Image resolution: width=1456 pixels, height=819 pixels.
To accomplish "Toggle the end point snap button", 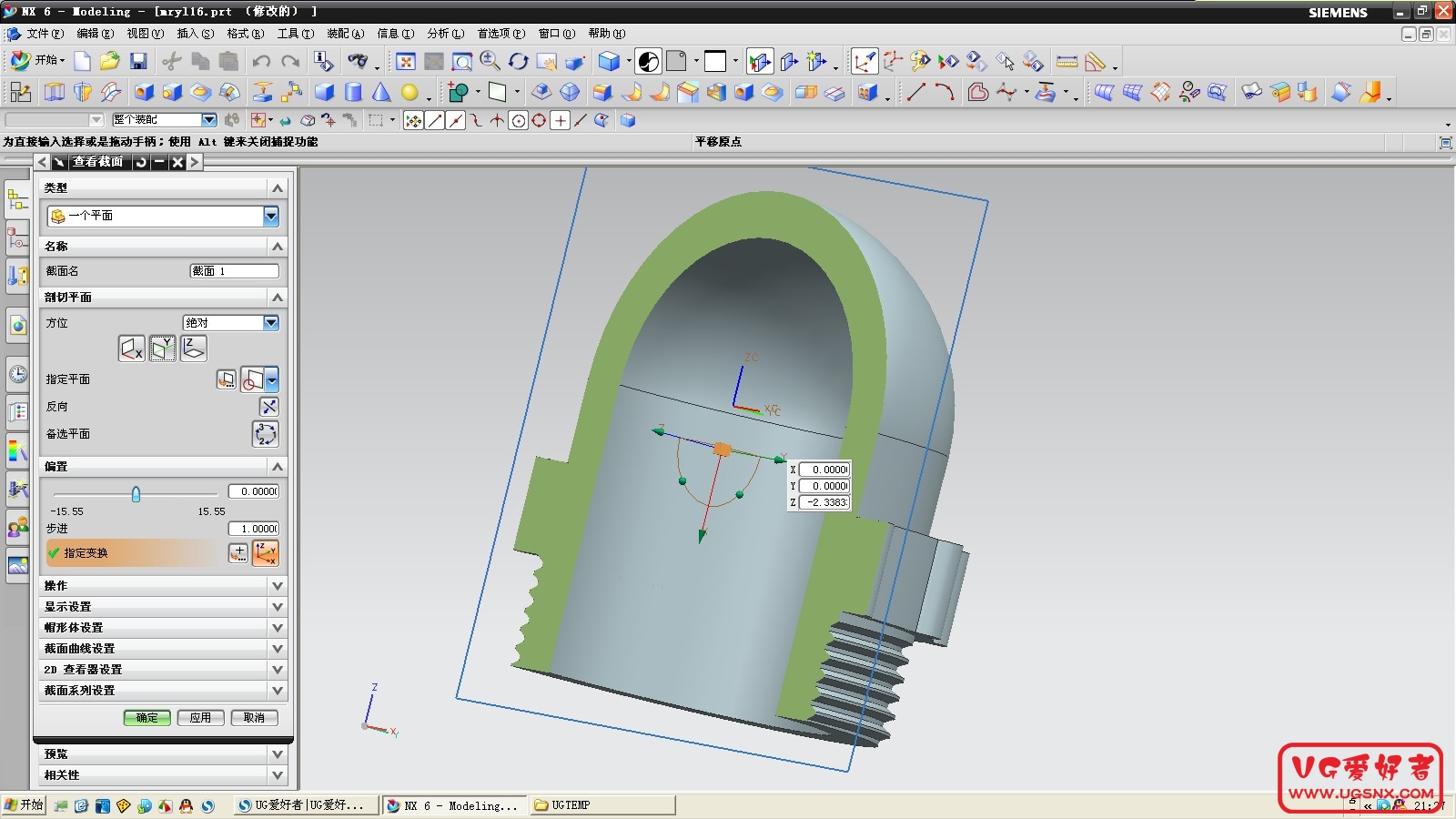I will (435, 120).
